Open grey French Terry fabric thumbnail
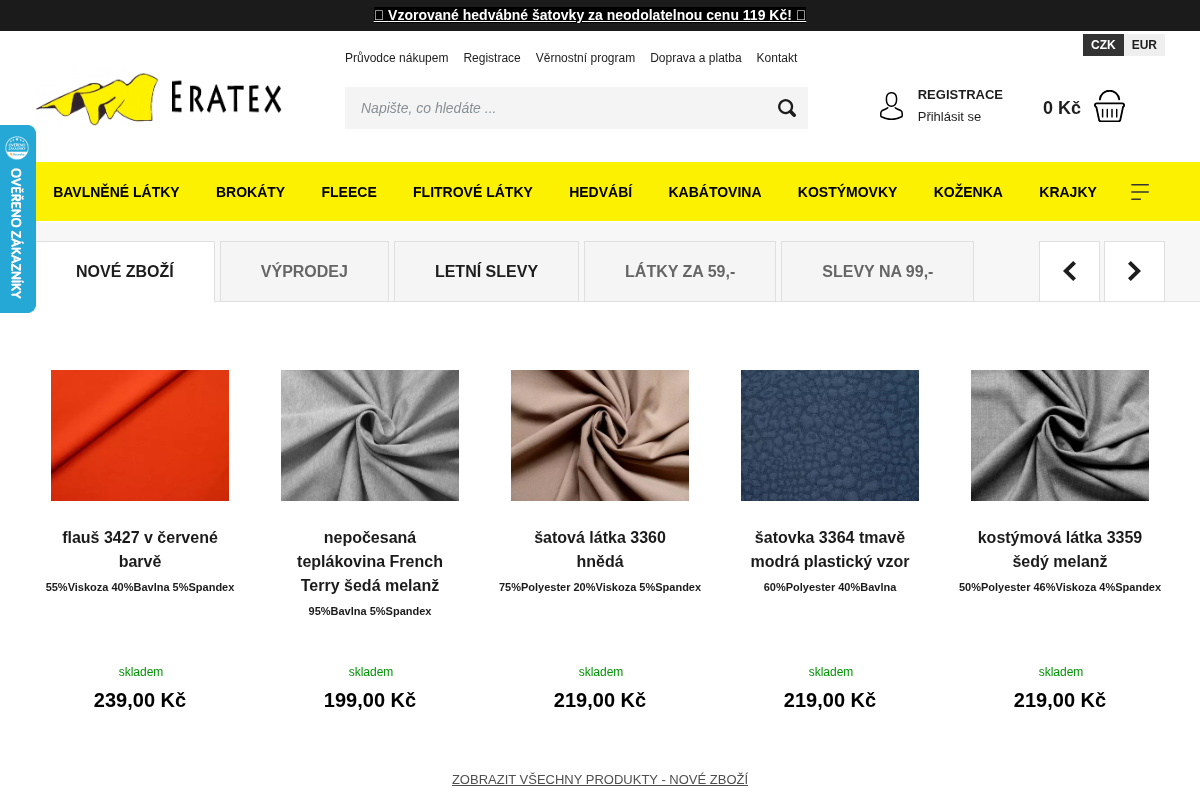 pos(370,435)
